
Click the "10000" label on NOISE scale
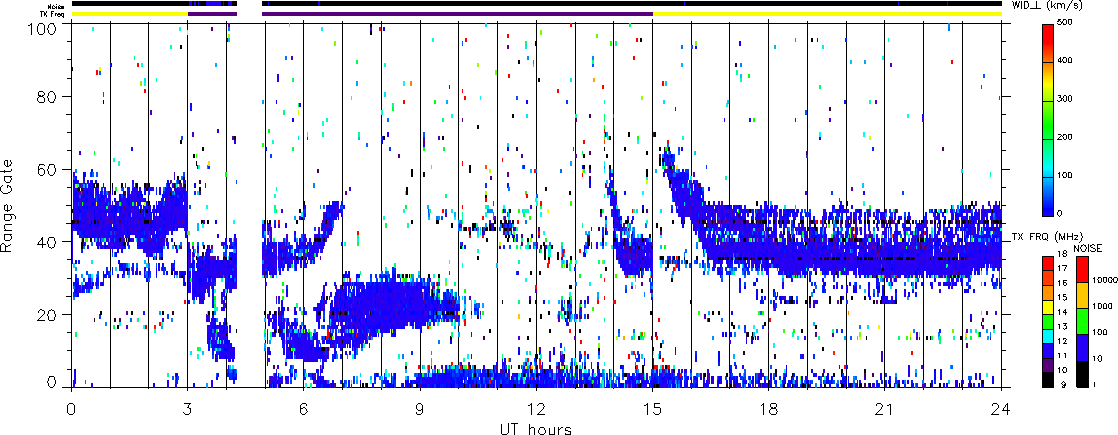1104,280
